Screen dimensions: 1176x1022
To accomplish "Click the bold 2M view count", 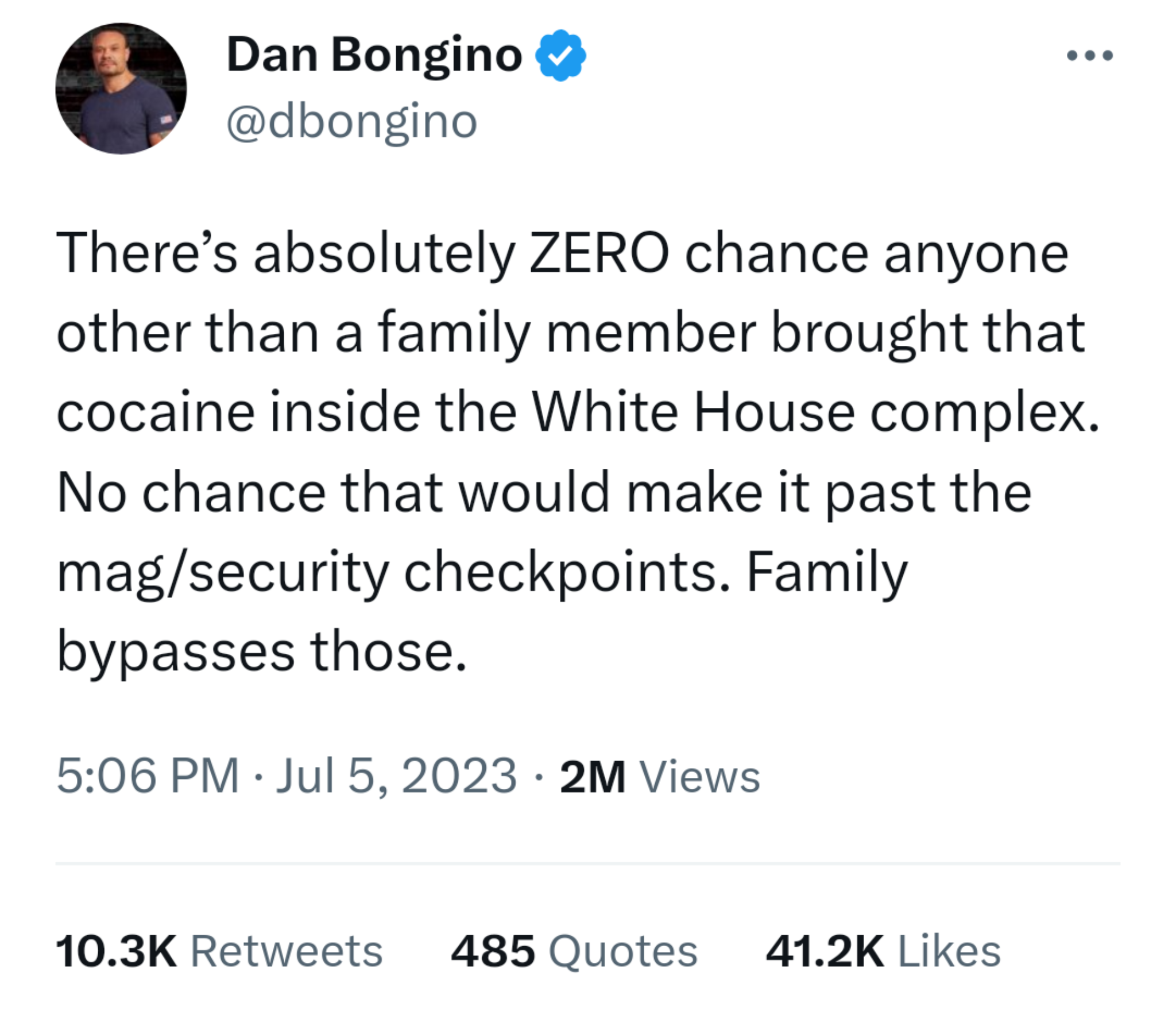I will (x=592, y=777).
